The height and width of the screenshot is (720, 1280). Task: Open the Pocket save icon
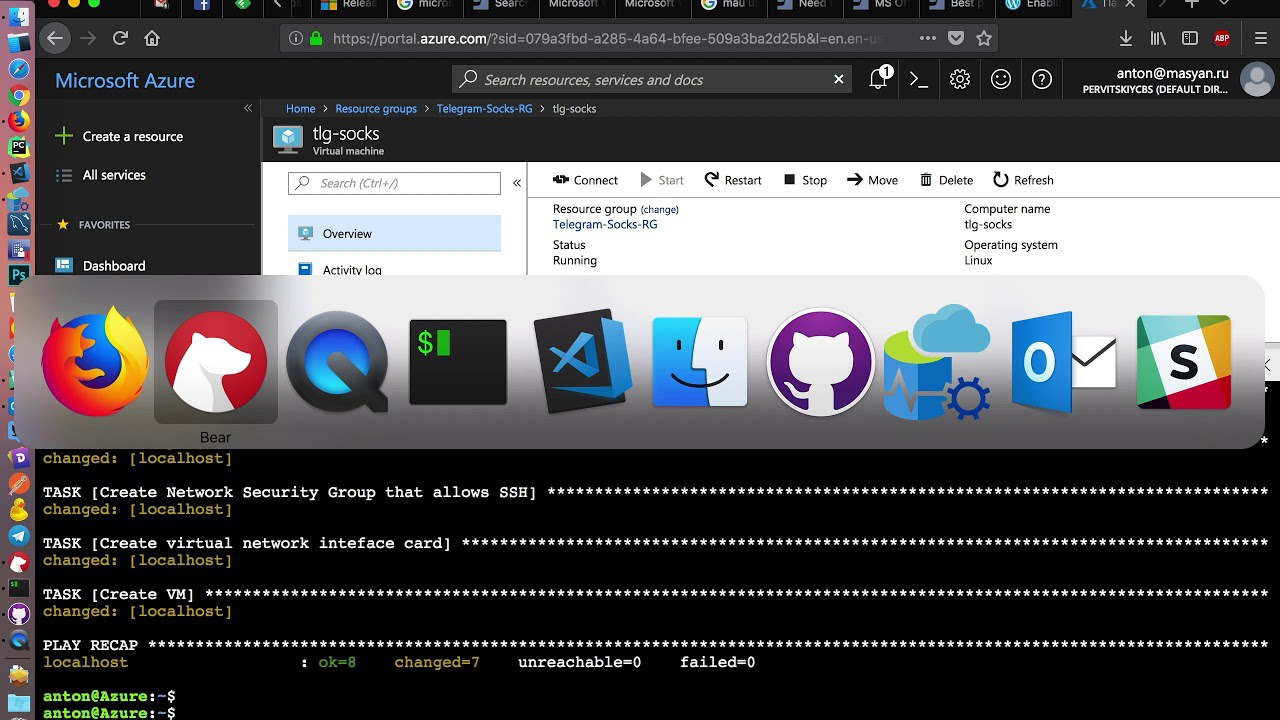956,38
